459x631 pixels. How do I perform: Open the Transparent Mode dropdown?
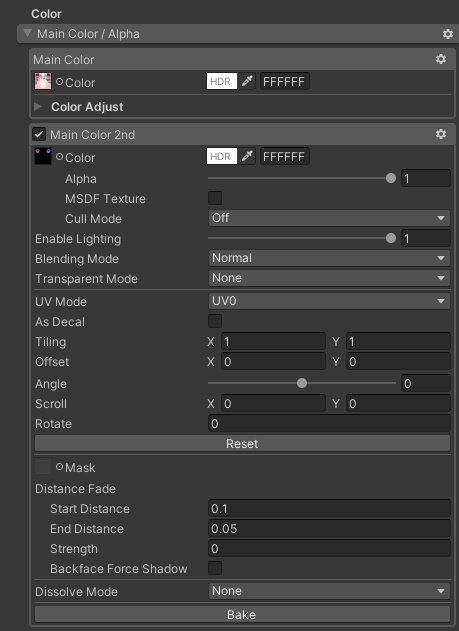(x=329, y=278)
